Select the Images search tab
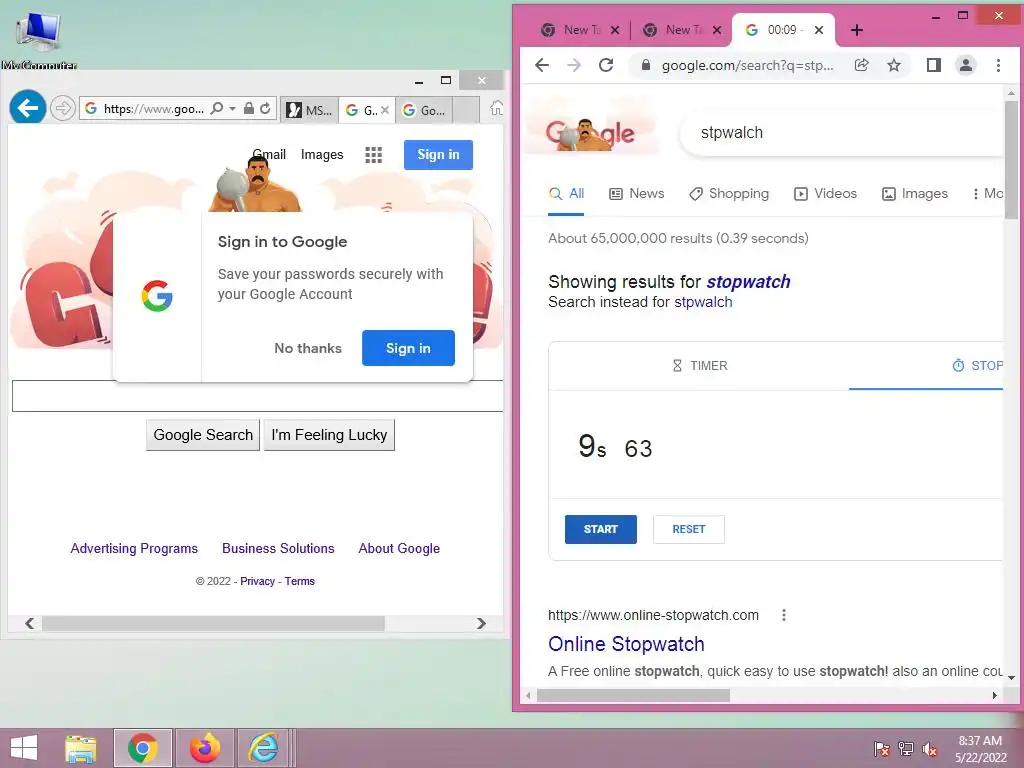 pyautogui.click(x=915, y=193)
